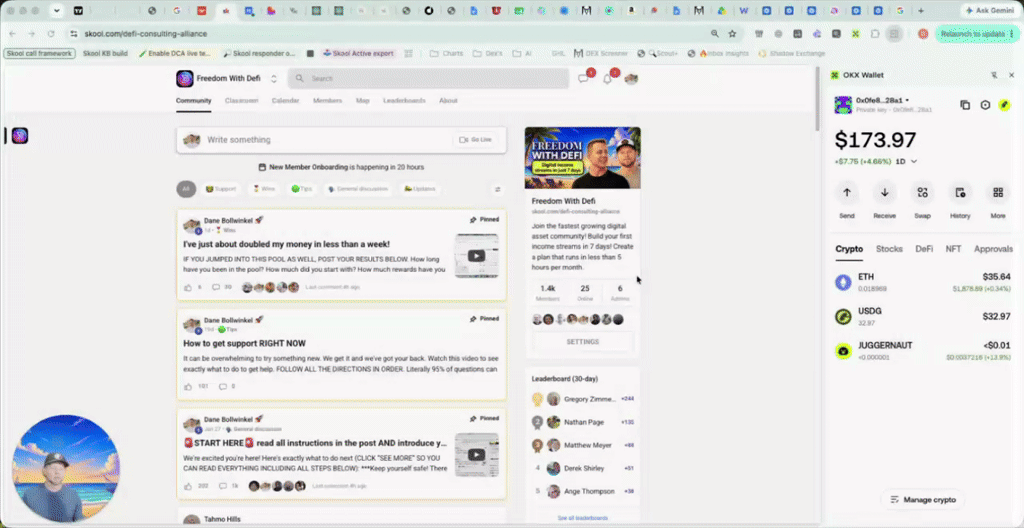
Task: Click the Freedom With Defi logo icon in header
Action: (184, 78)
